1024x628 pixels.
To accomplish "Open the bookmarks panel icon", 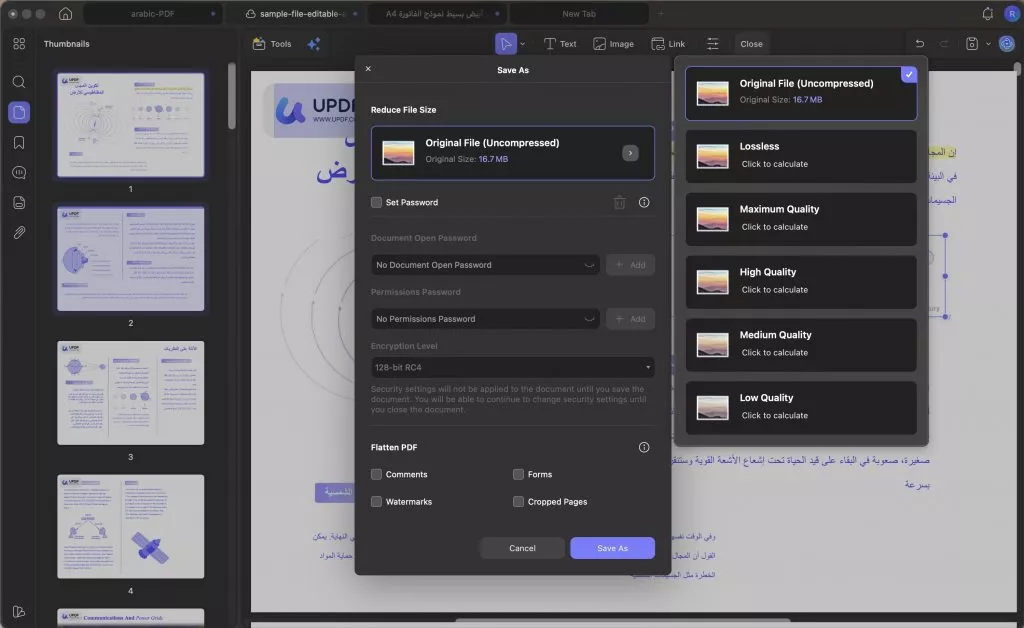I will pyautogui.click(x=19, y=142).
